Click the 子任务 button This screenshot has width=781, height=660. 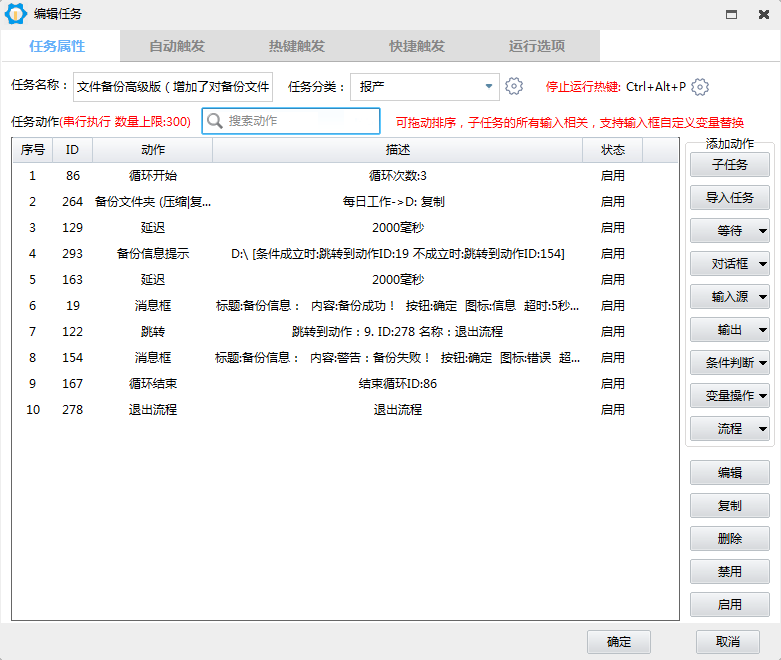click(x=729, y=165)
